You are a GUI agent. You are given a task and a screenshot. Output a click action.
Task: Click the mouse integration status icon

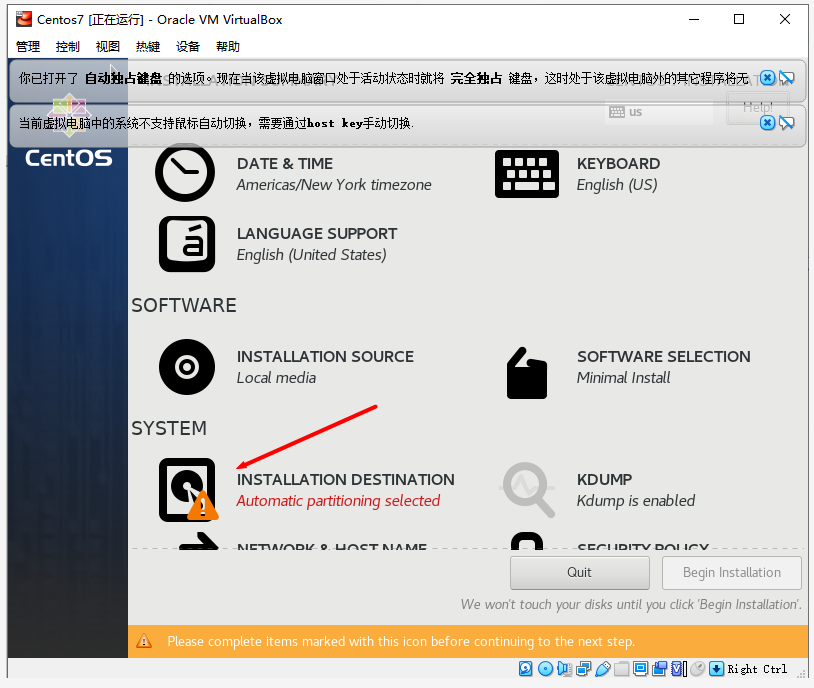(698, 669)
